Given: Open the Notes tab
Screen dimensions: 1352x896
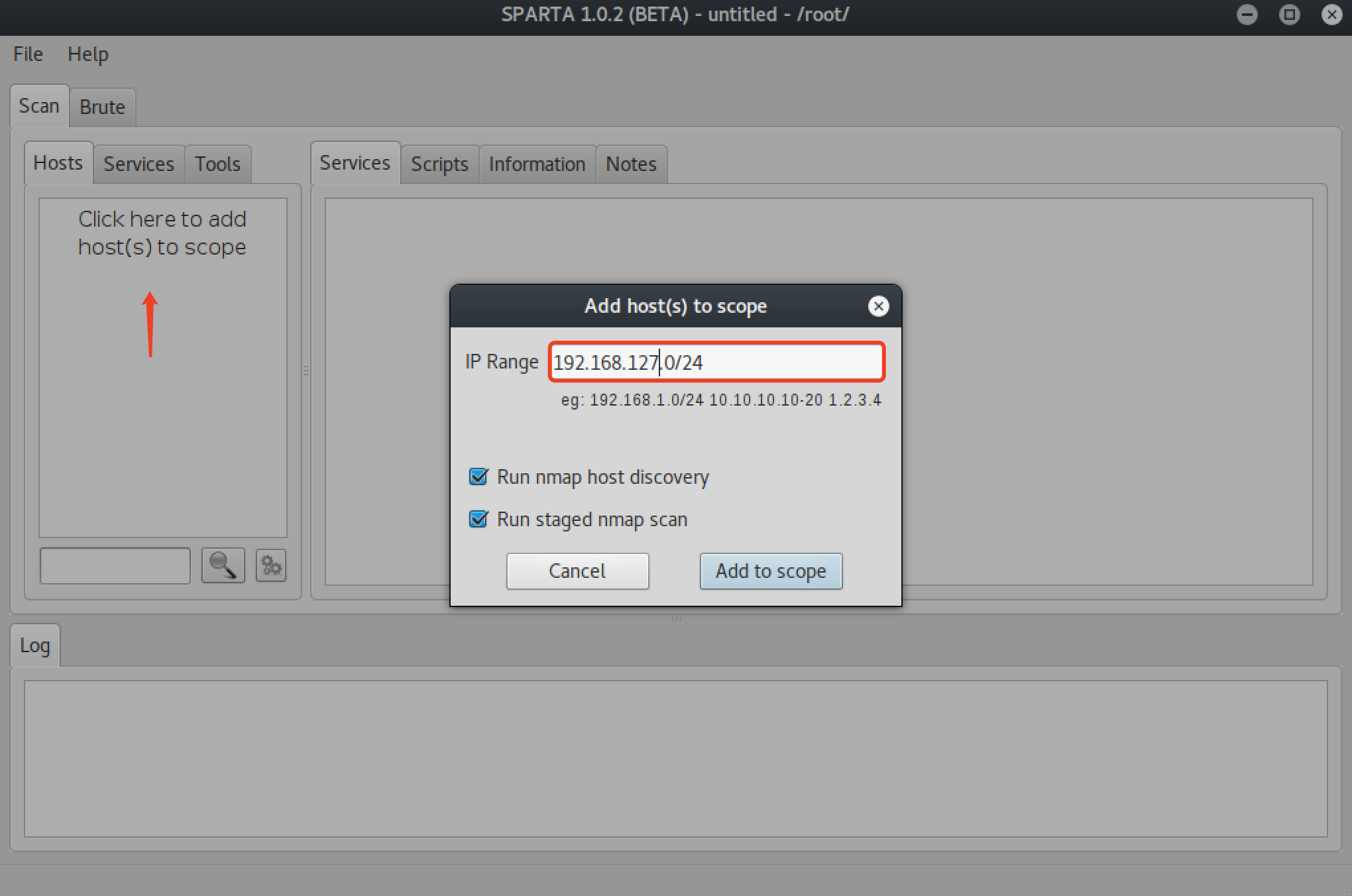Looking at the screenshot, I should [631, 164].
